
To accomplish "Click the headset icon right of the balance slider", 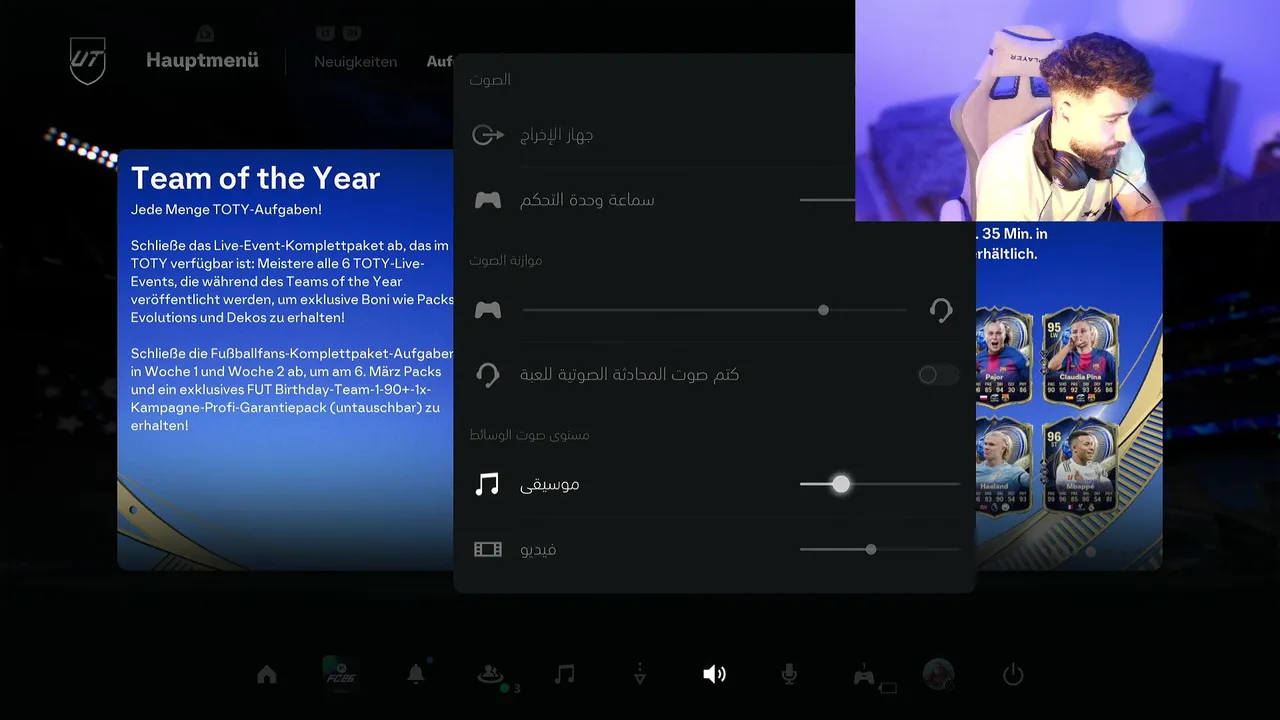I will pos(940,310).
